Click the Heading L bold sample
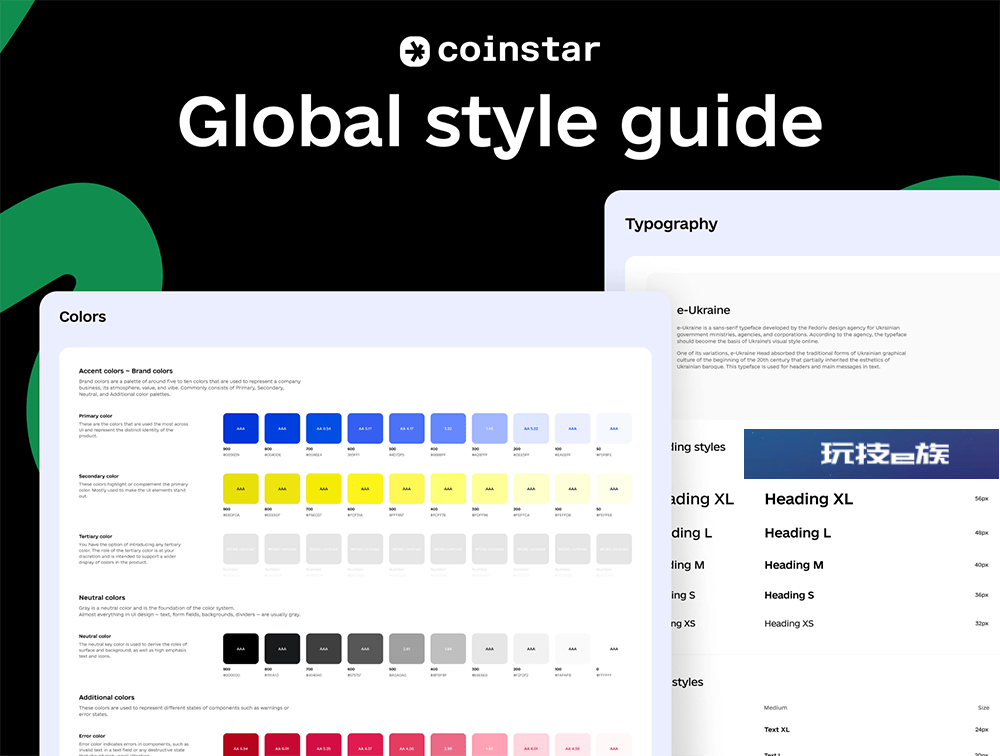Screen dimensions: 1000x756 point(798,533)
